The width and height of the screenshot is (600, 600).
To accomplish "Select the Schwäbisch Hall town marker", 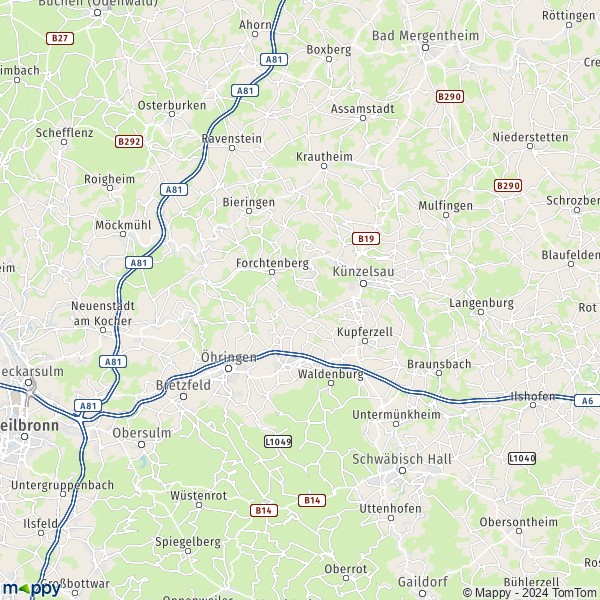I will [x=402, y=471].
